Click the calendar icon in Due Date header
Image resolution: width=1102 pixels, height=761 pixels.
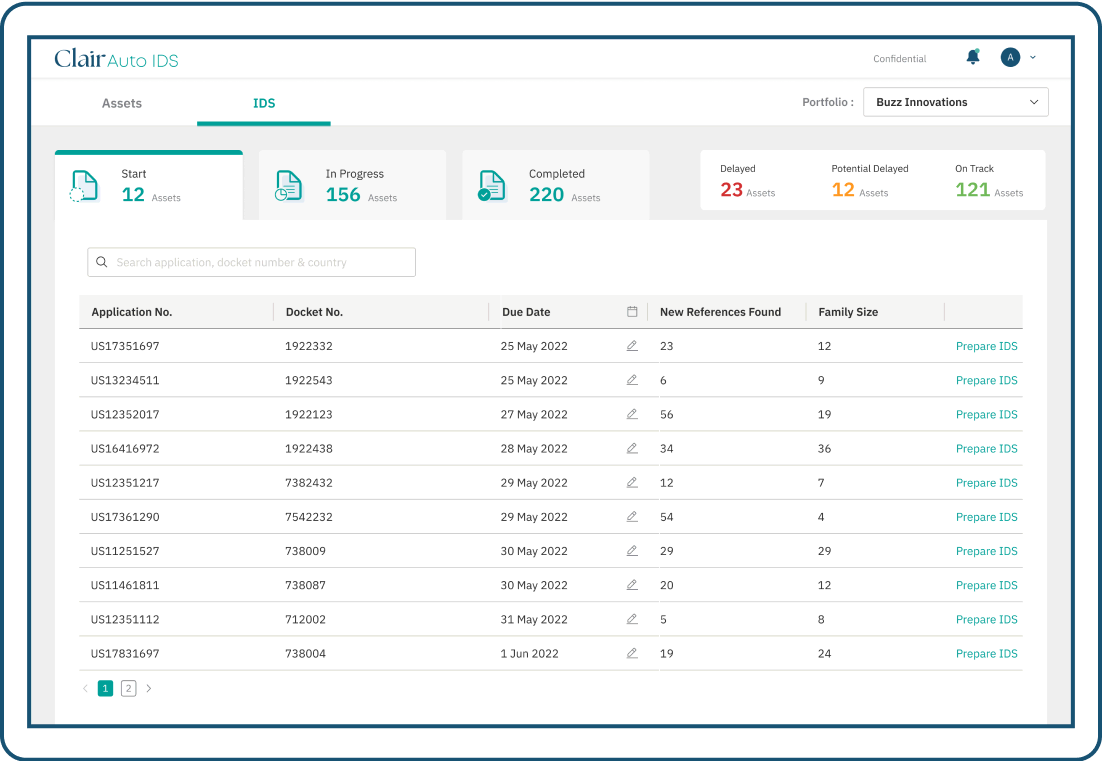[633, 311]
